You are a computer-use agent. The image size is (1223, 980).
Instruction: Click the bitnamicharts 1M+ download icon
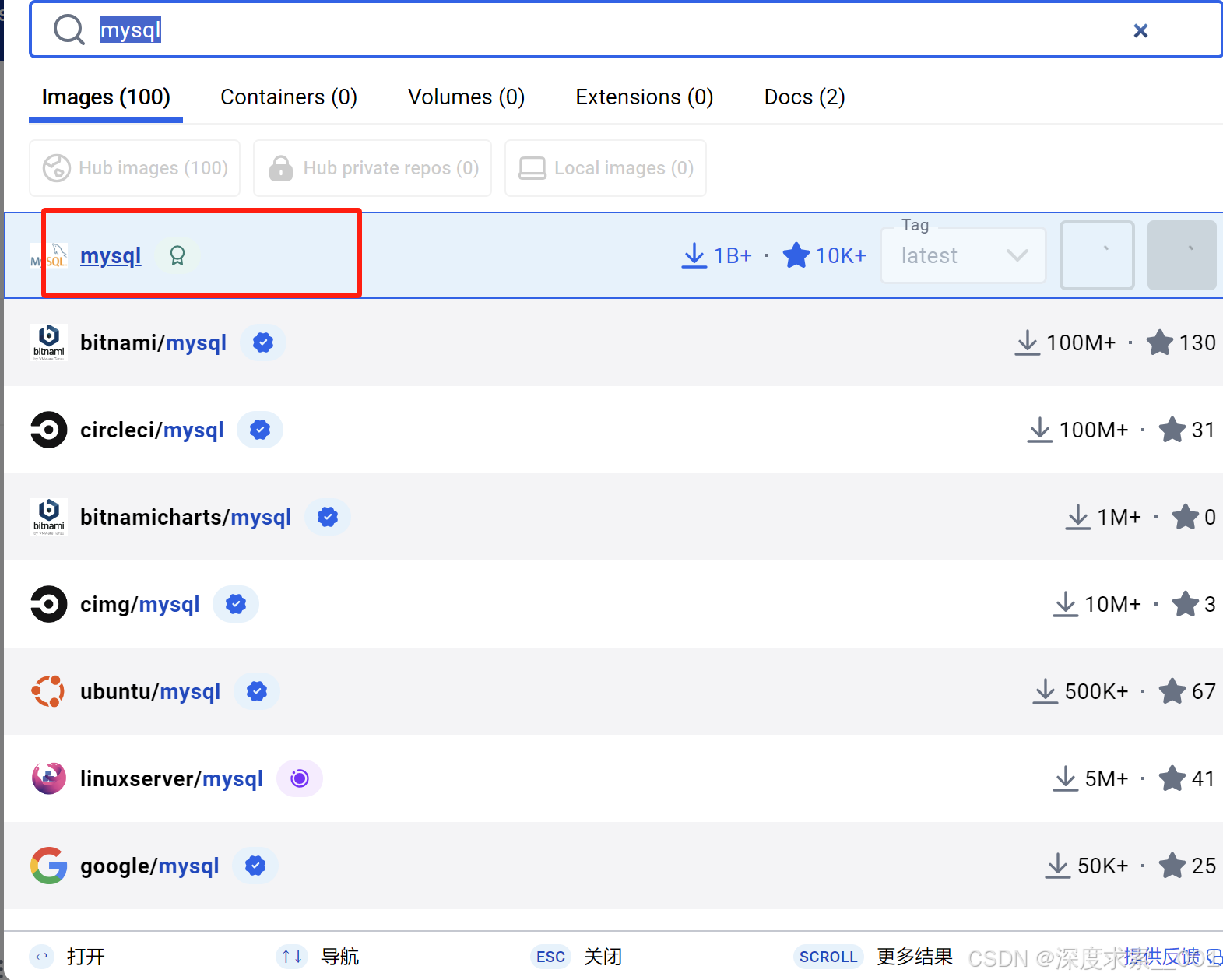point(1078,517)
